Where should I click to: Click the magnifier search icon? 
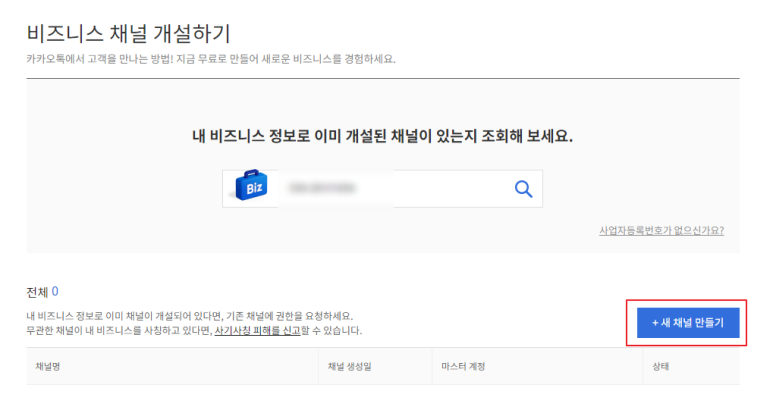pos(524,189)
